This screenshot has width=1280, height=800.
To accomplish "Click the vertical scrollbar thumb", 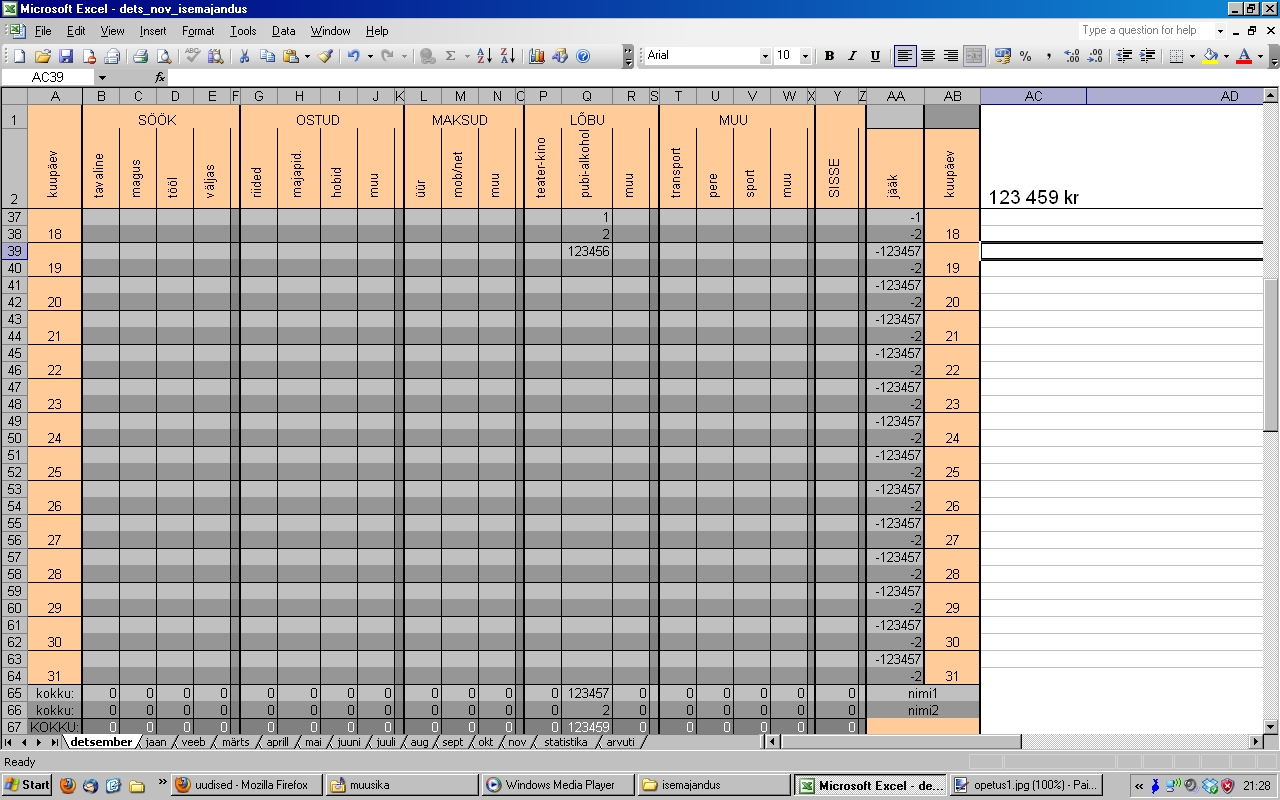I will click(1271, 355).
